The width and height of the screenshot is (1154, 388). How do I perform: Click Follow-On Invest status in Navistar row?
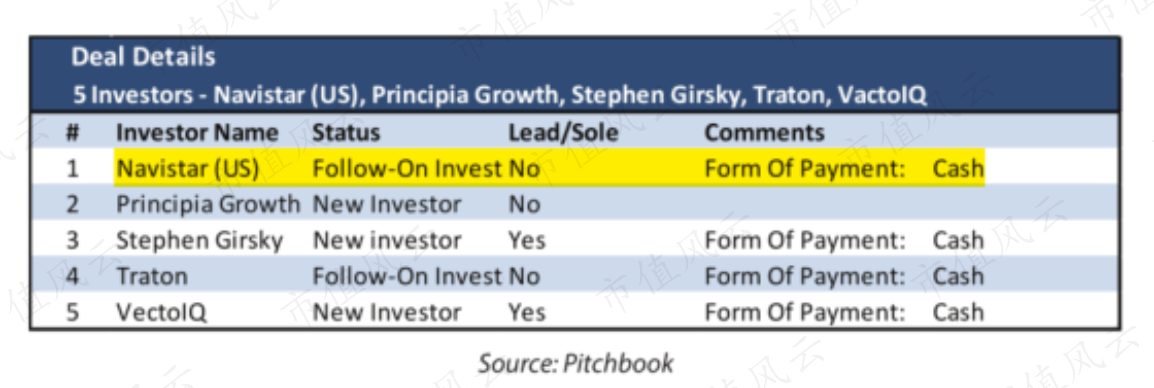pyautogui.click(x=408, y=169)
